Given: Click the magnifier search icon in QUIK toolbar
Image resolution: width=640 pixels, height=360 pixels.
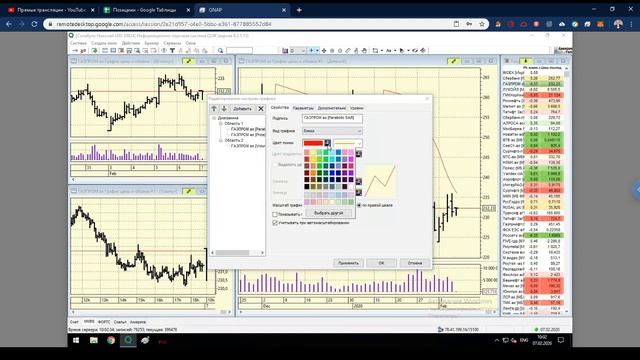Looking at the screenshot, I should (220, 51).
